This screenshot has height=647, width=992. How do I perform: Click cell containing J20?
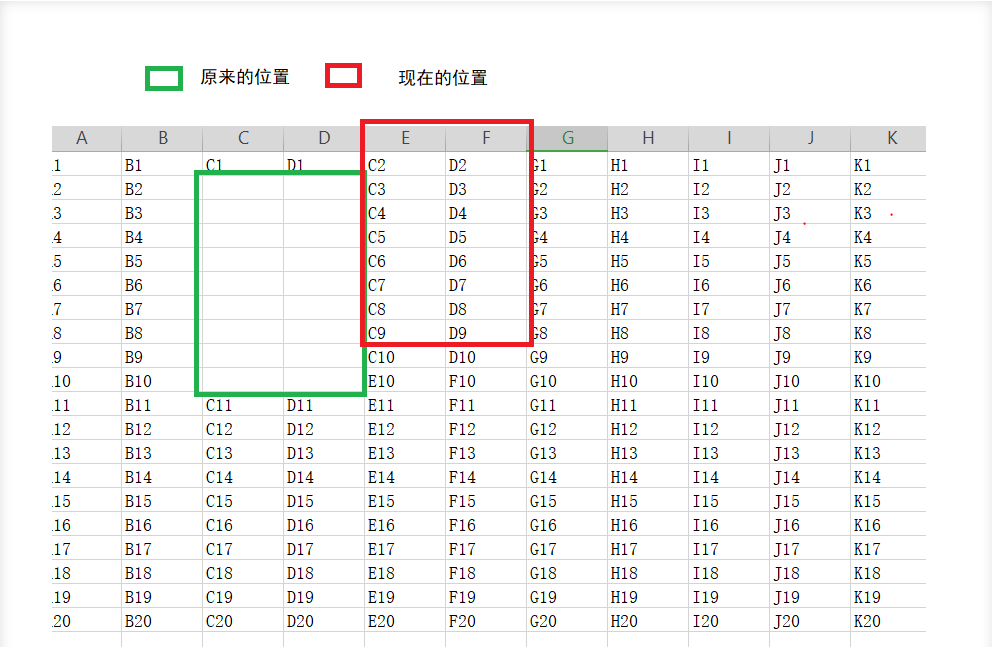pyautogui.click(x=810, y=621)
